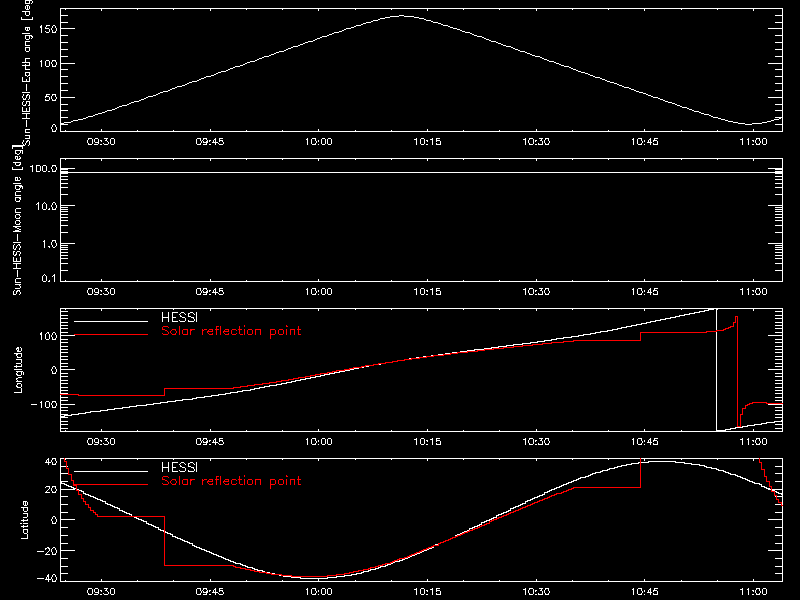Click the -20 tick on Latitude axis
The width and height of the screenshot is (800, 600).
point(47,551)
